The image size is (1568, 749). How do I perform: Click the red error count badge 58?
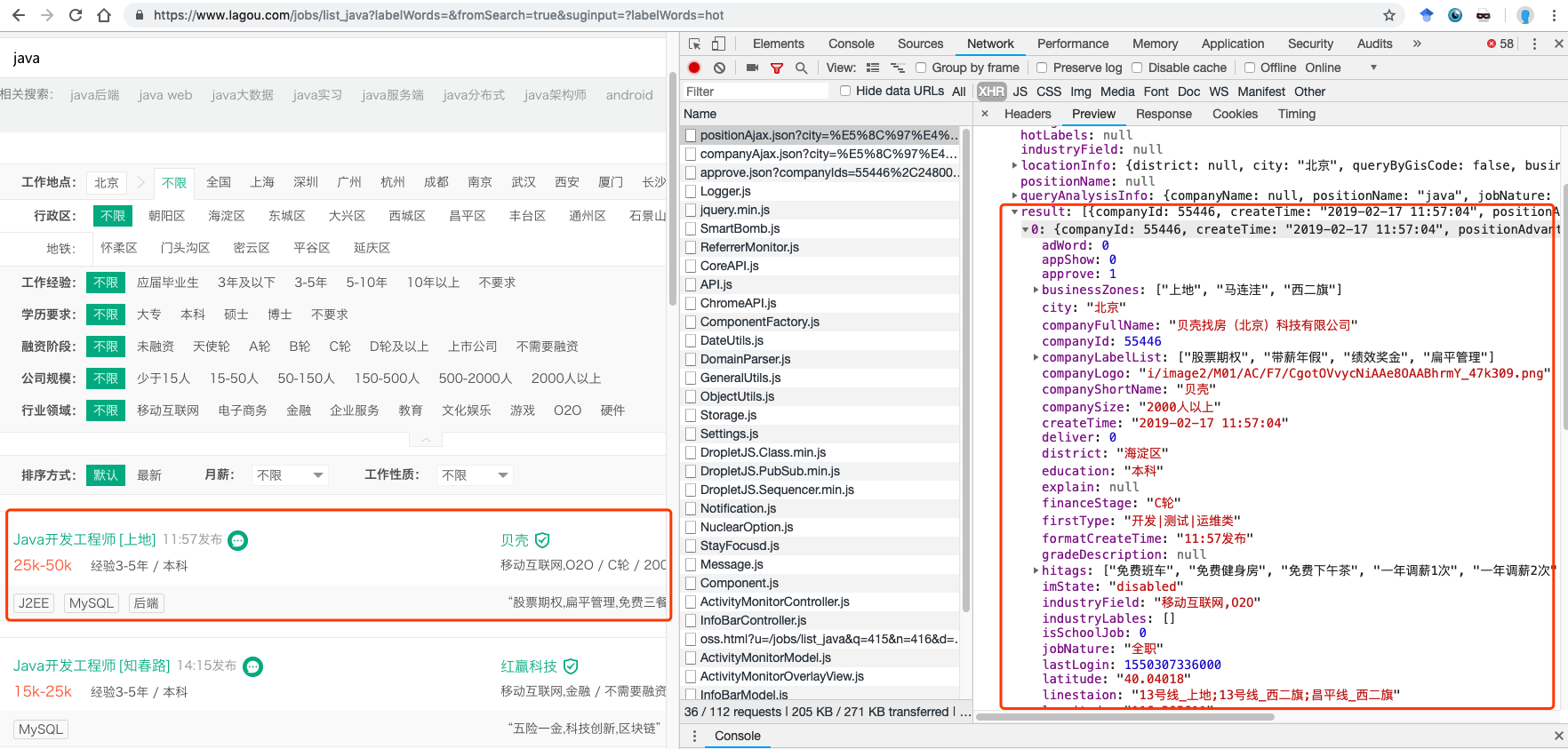point(1500,44)
